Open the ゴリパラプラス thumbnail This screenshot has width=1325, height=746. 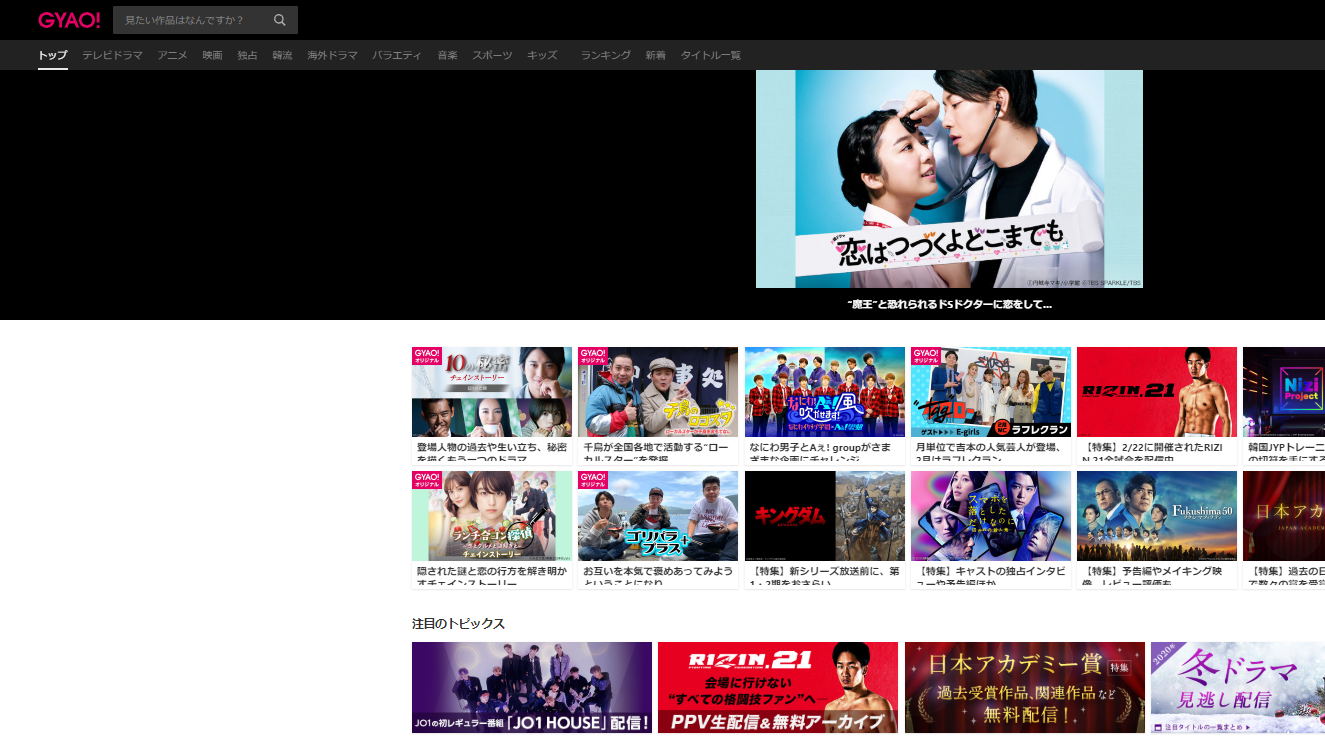click(x=658, y=516)
